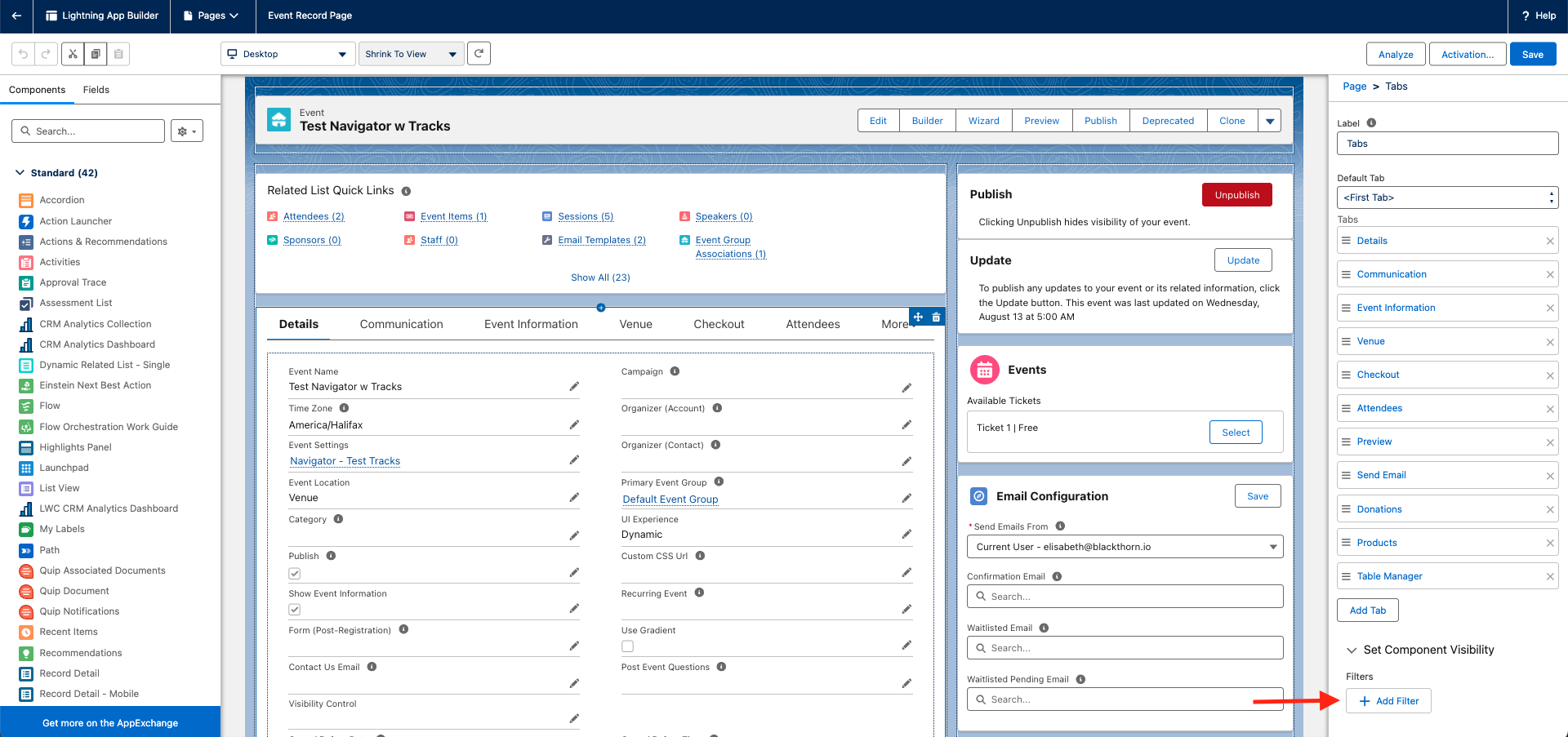Viewport: 1568px width, 737px height.
Task: Toggle the Show Event Information checkbox
Action: pos(295,610)
